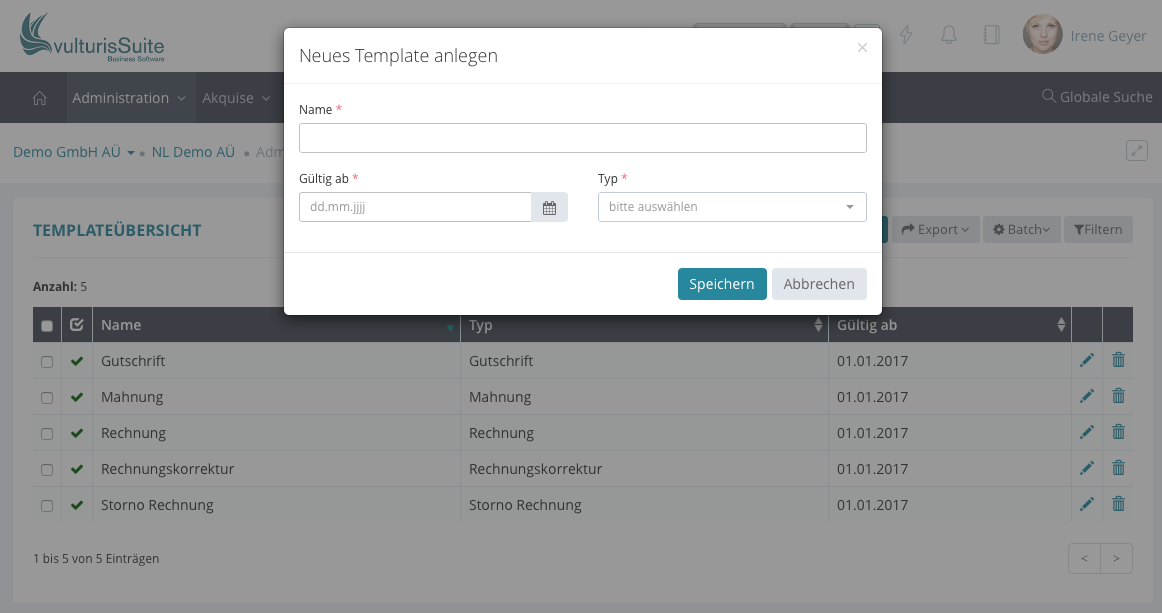Screen dimensions: 1162x613
Task: Select the Rechnung row checkbox
Action: pyautogui.click(x=47, y=434)
